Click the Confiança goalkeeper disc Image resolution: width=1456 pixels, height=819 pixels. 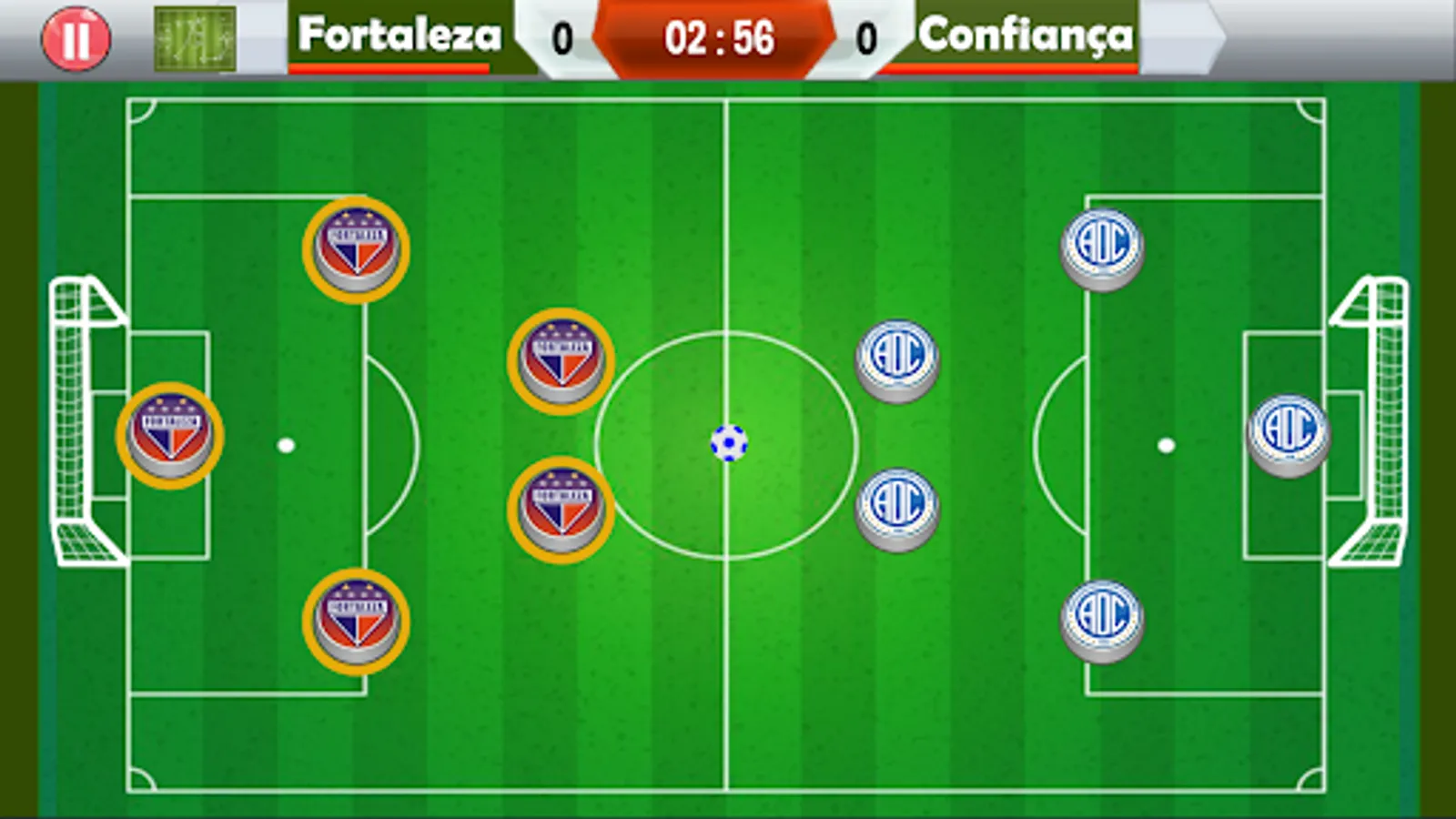1289,435
